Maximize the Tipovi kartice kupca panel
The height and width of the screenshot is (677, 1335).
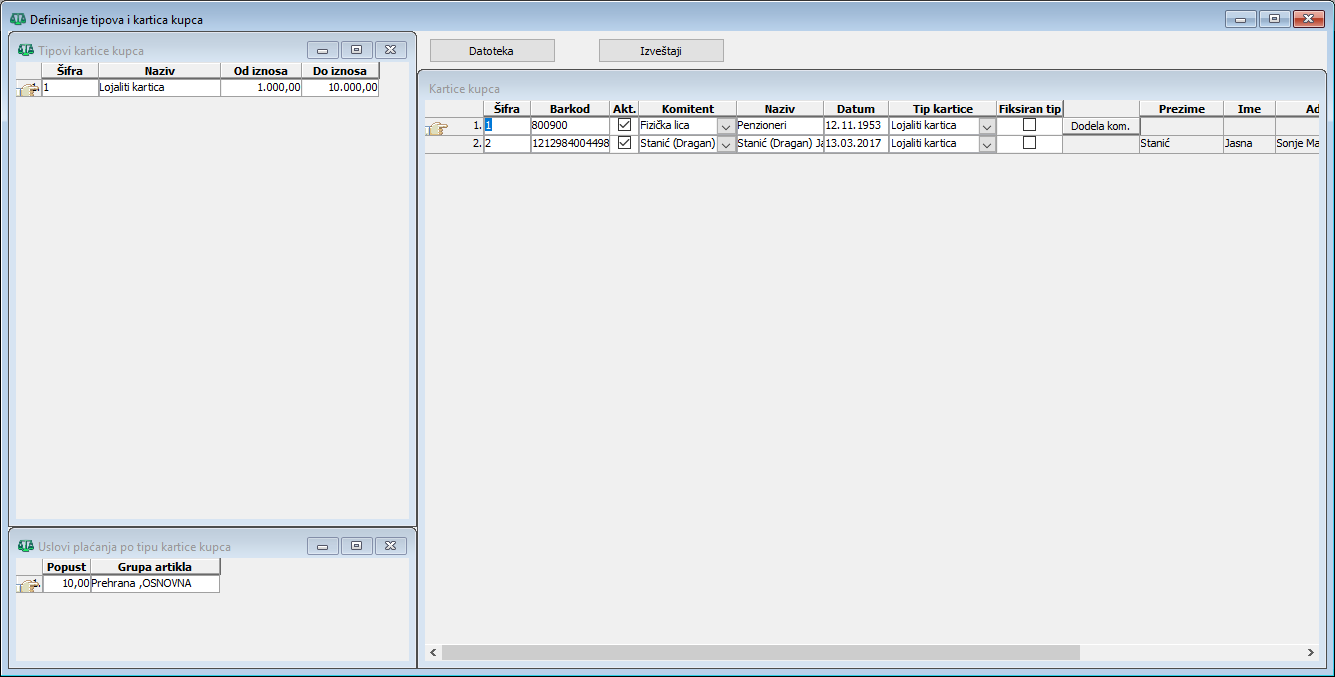click(356, 50)
